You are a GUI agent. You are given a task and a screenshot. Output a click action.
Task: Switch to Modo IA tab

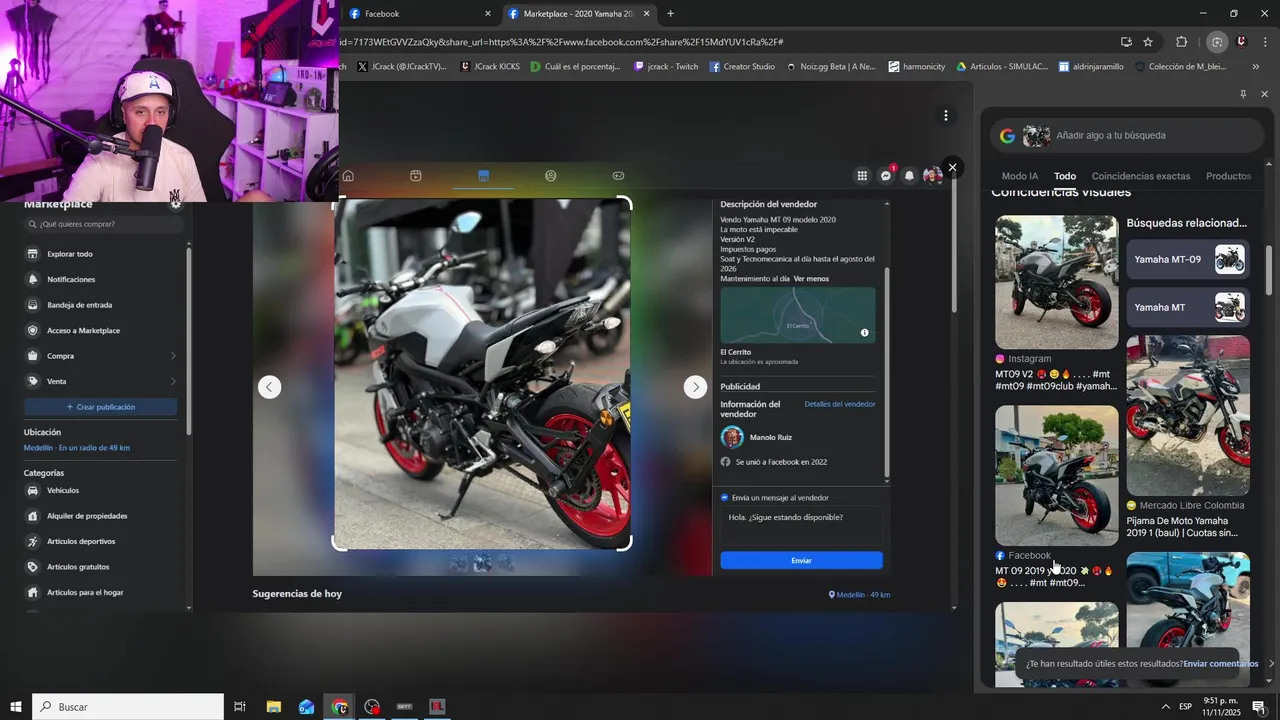1020,176
